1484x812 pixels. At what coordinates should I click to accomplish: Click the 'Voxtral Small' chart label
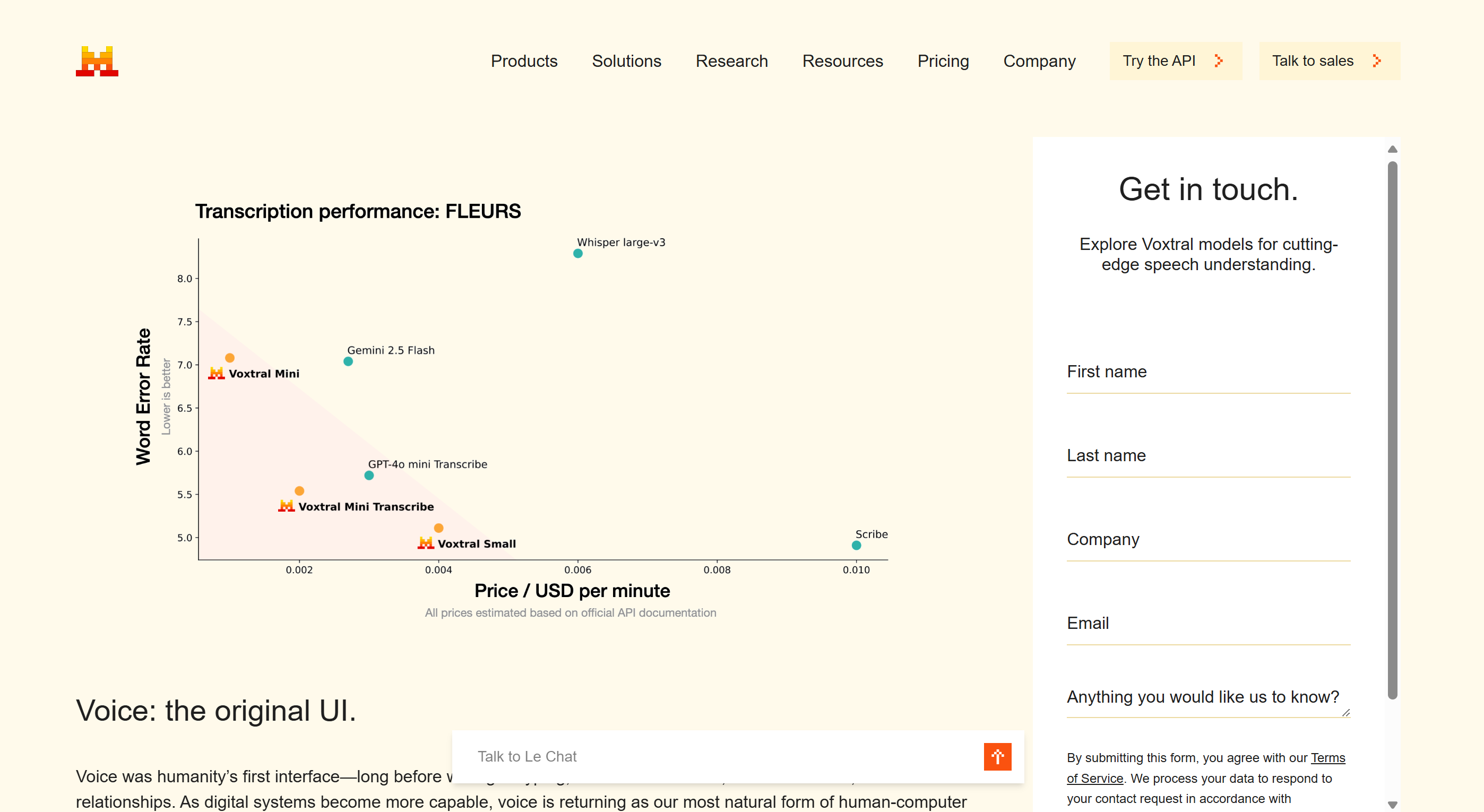coord(477,543)
